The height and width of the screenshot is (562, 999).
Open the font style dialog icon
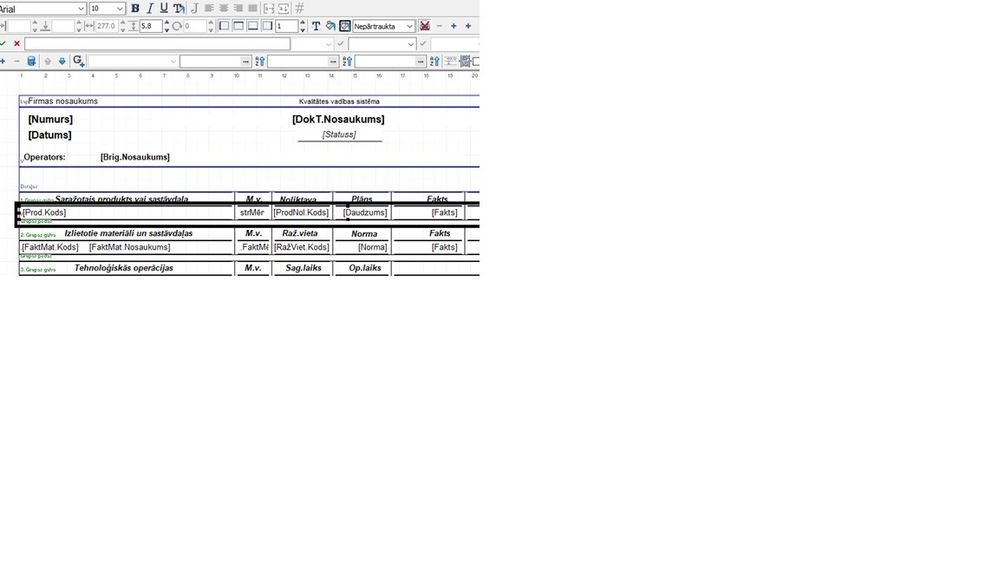coord(179,8)
